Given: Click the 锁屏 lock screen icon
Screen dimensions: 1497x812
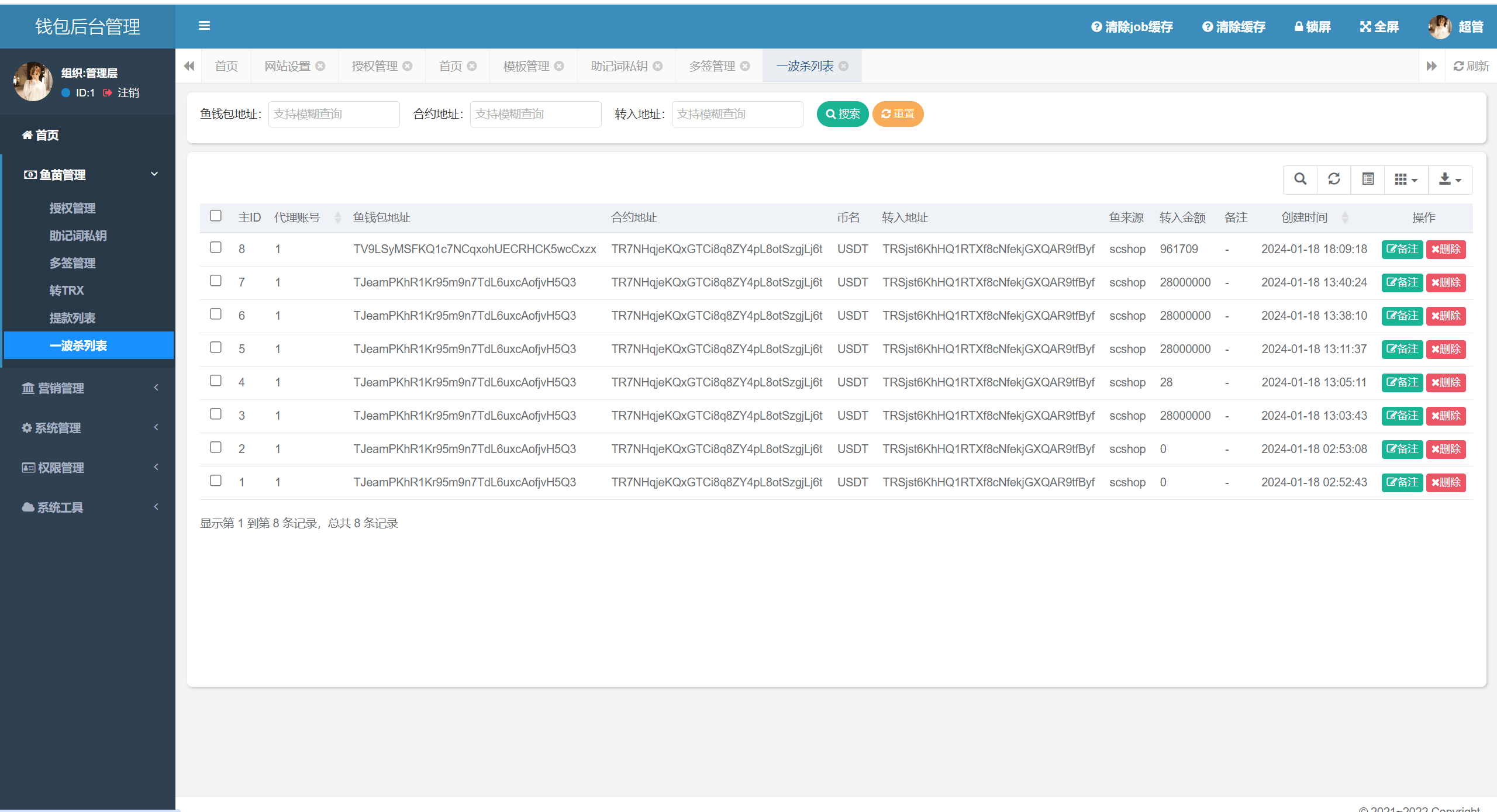Looking at the screenshot, I should tap(1299, 27).
